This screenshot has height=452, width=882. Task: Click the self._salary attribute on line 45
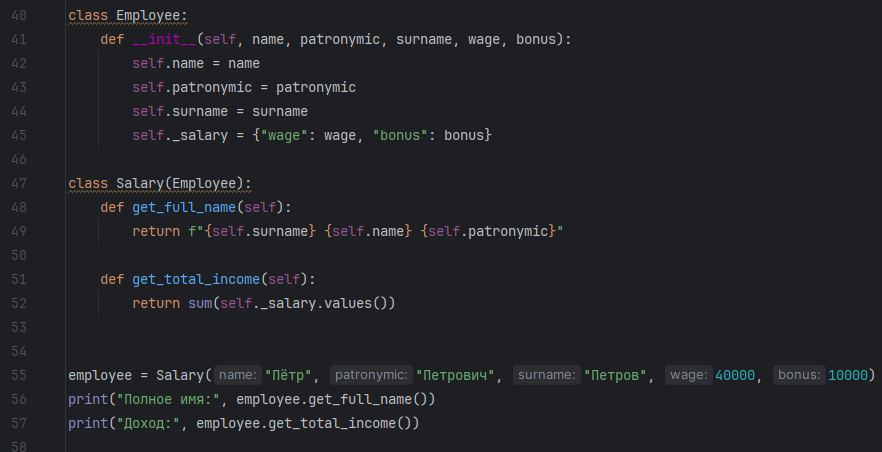point(180,135)
